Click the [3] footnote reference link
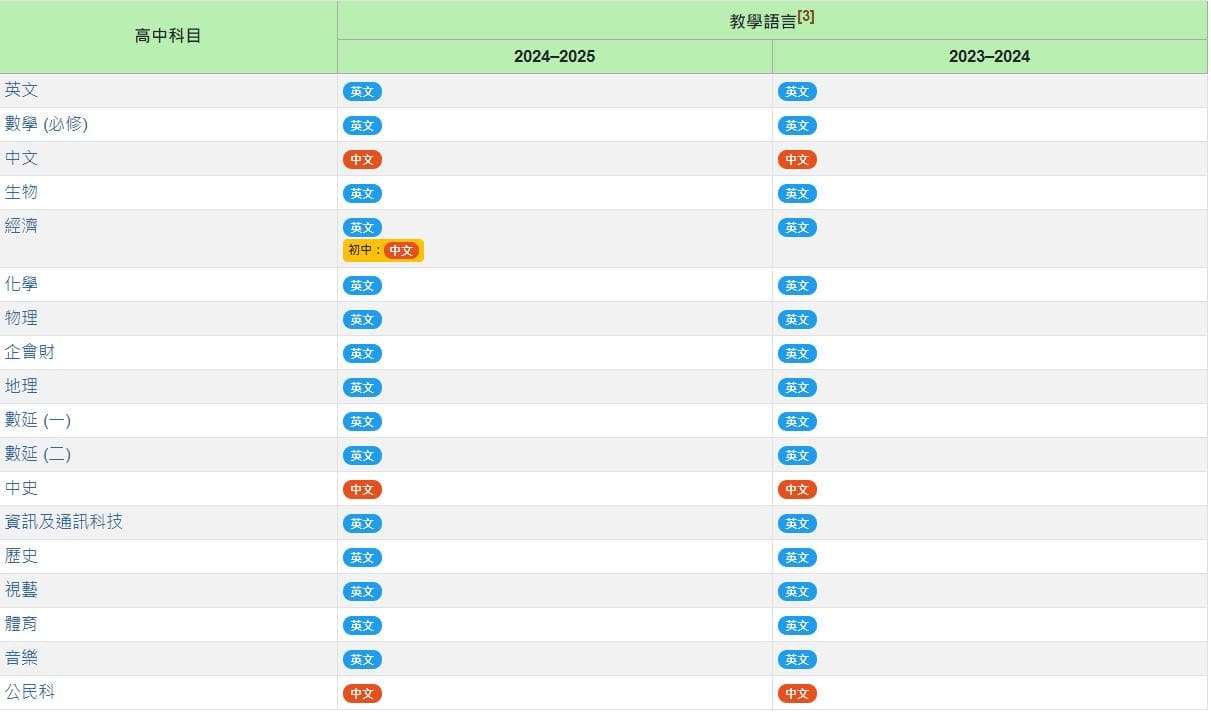Viewport: 1211px width, 712px height. [x=806, y=17]
